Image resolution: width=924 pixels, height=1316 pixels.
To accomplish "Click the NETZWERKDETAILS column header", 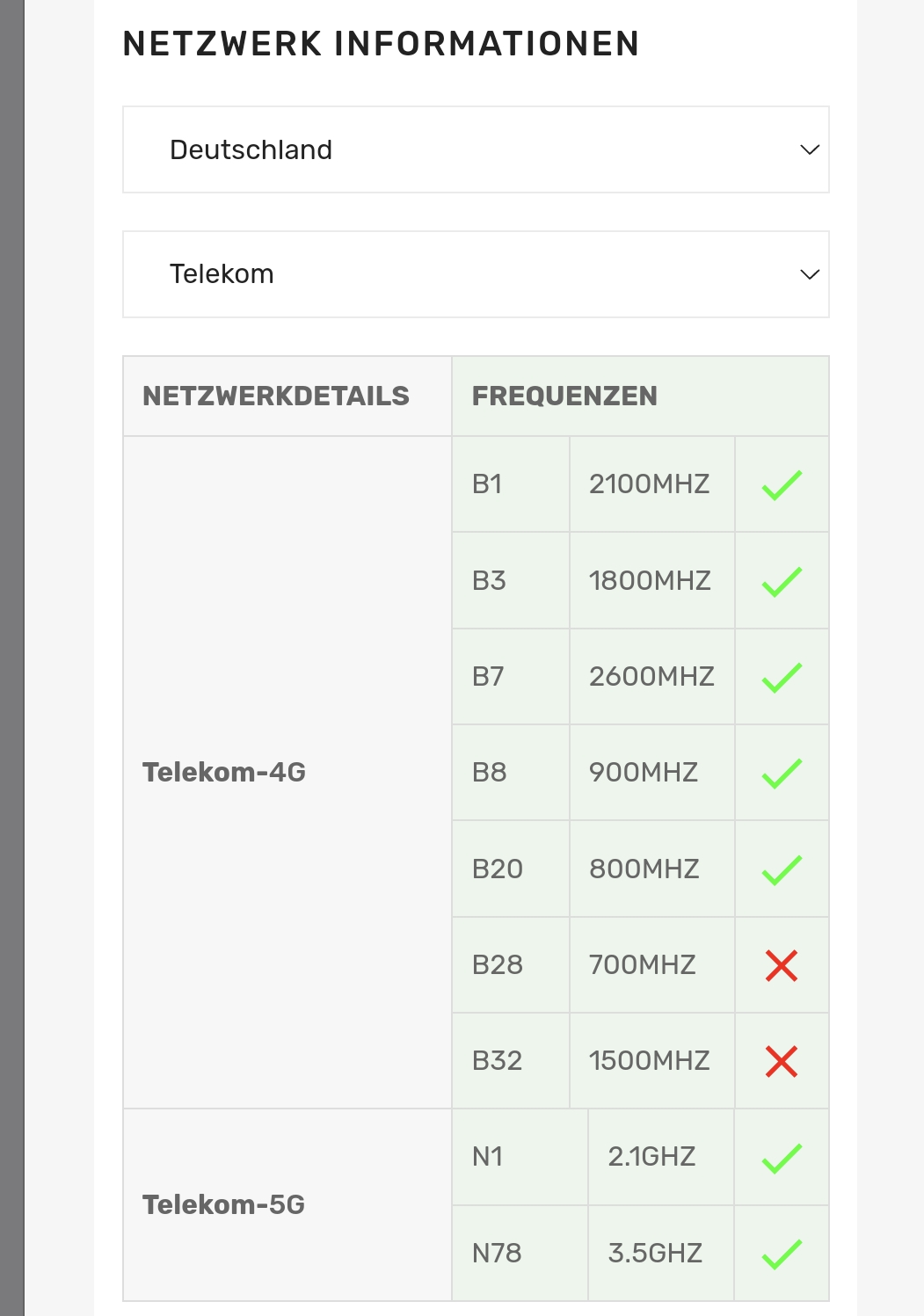I will (276, 396).
